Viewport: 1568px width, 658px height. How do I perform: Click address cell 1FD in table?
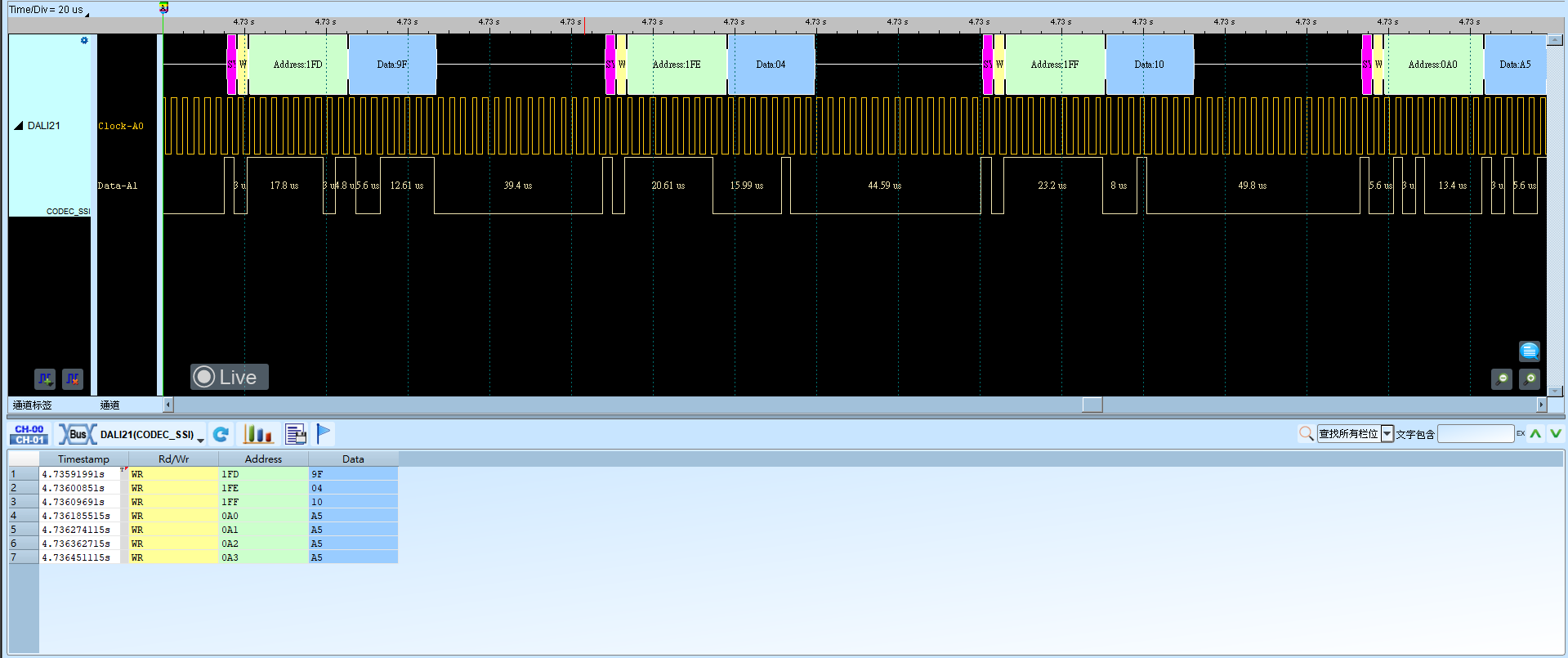pyautogui.click(x=263, y=474)
